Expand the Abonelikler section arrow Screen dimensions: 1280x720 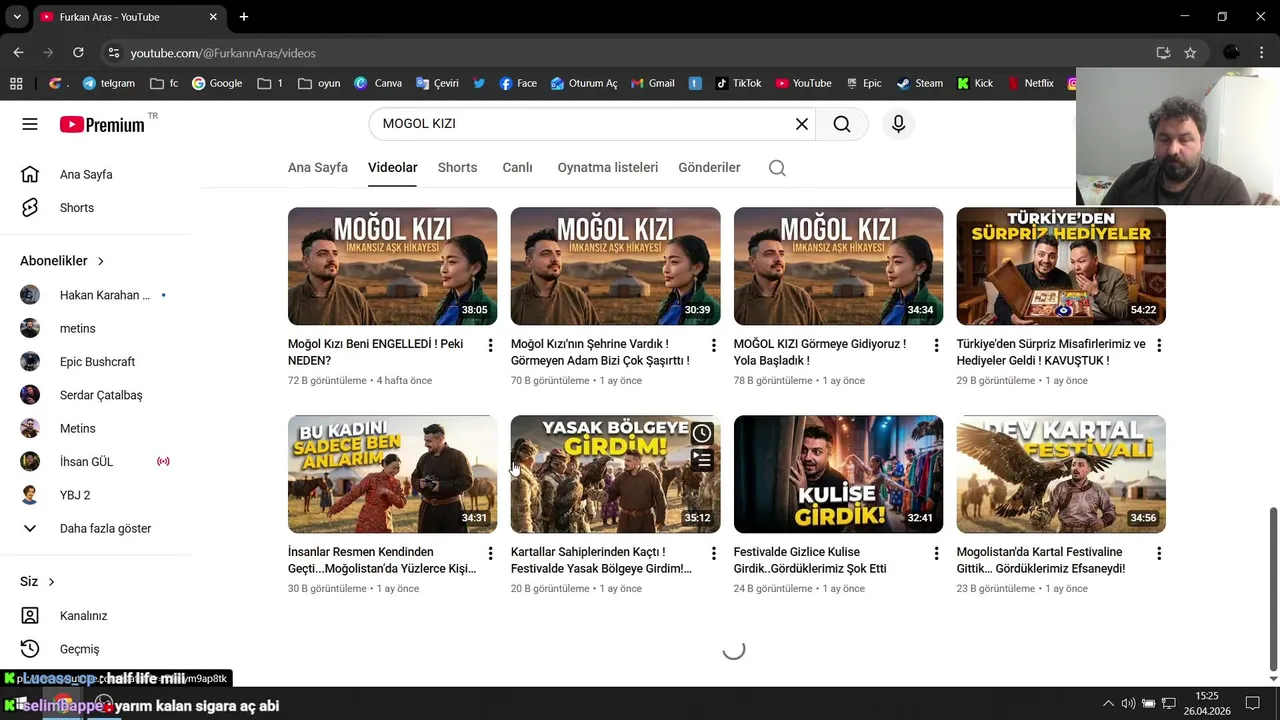(101, 261)
